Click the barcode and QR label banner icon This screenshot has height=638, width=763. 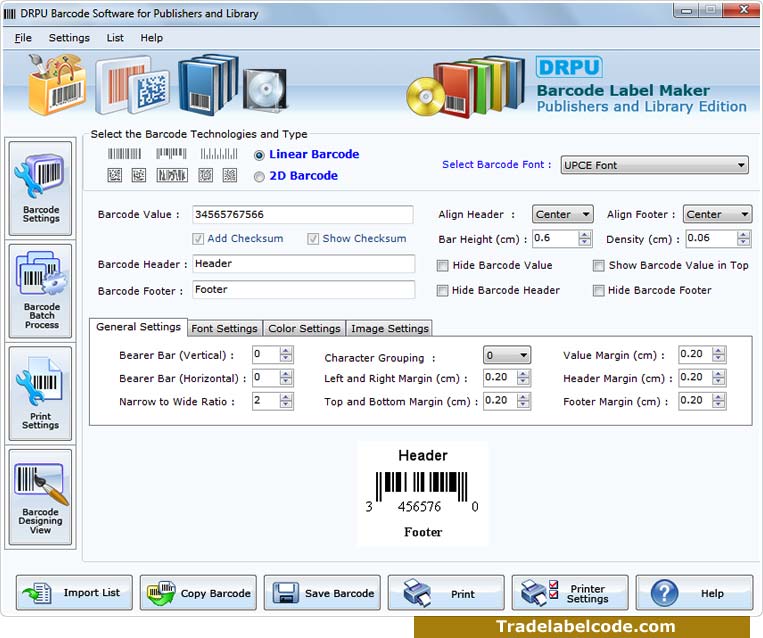click(x=132, y=85)
